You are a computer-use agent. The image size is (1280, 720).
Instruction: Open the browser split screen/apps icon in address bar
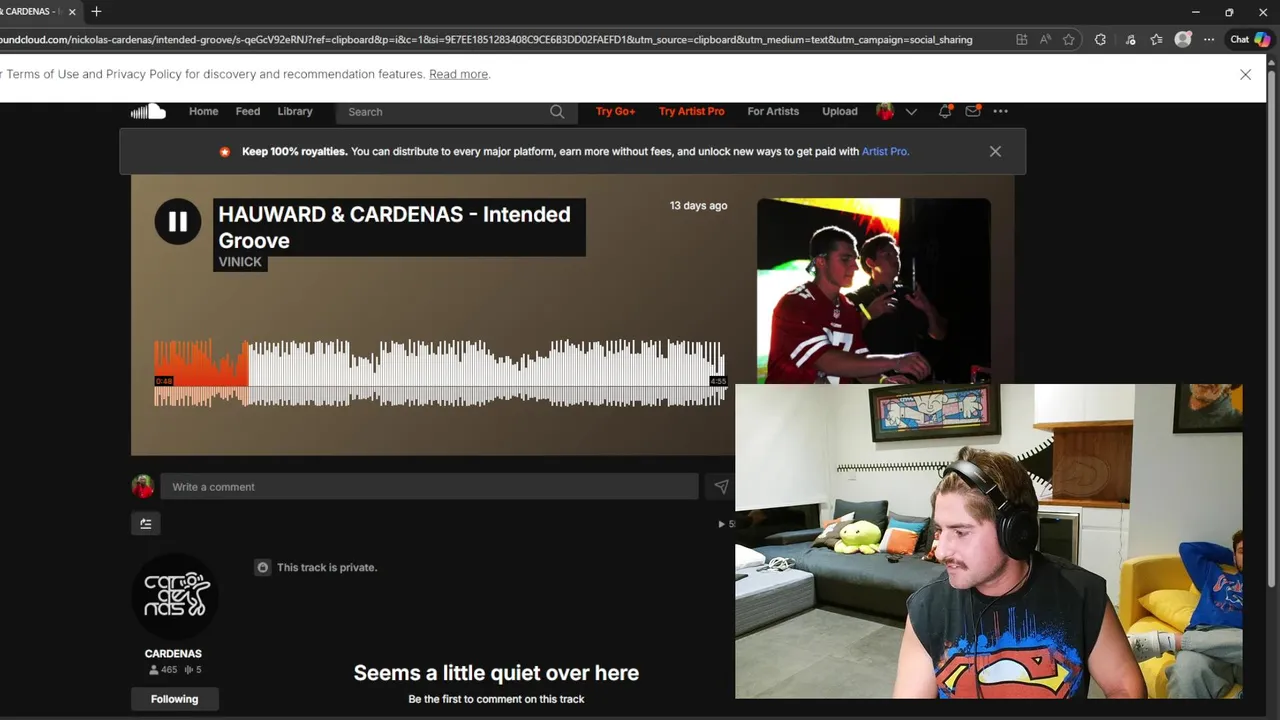coord(1021,40)
